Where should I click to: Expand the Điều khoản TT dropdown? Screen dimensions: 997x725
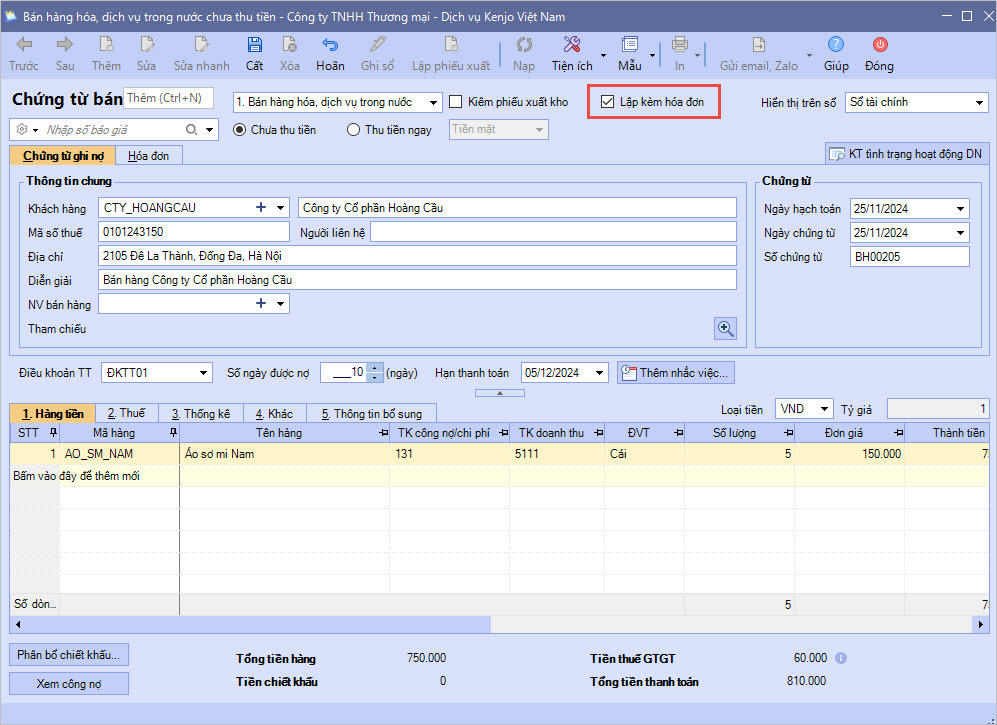(203, 373)
